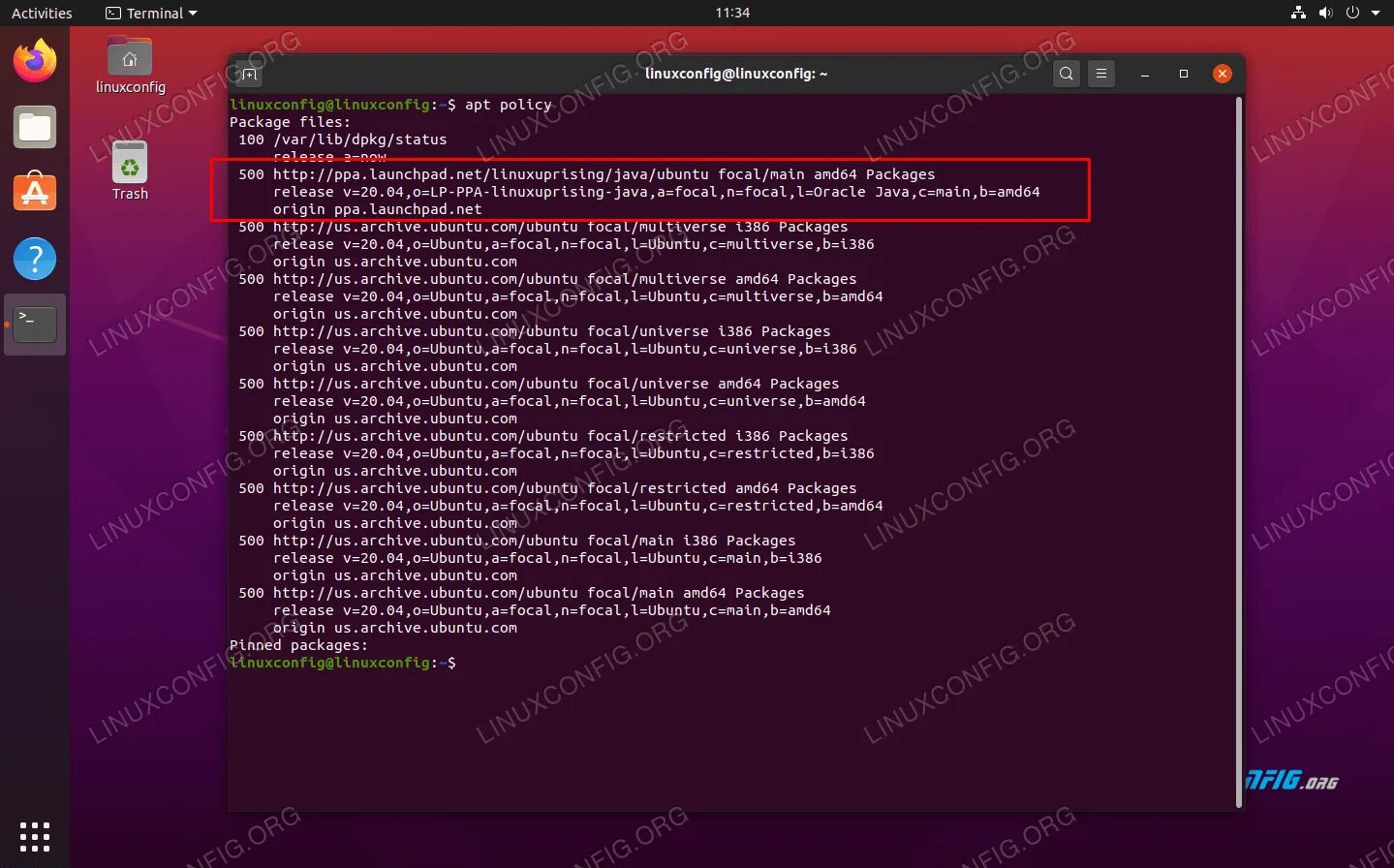Open the Help icon in dock
The height and width of the screenshot is (868, 1394).
click(35, 259)
